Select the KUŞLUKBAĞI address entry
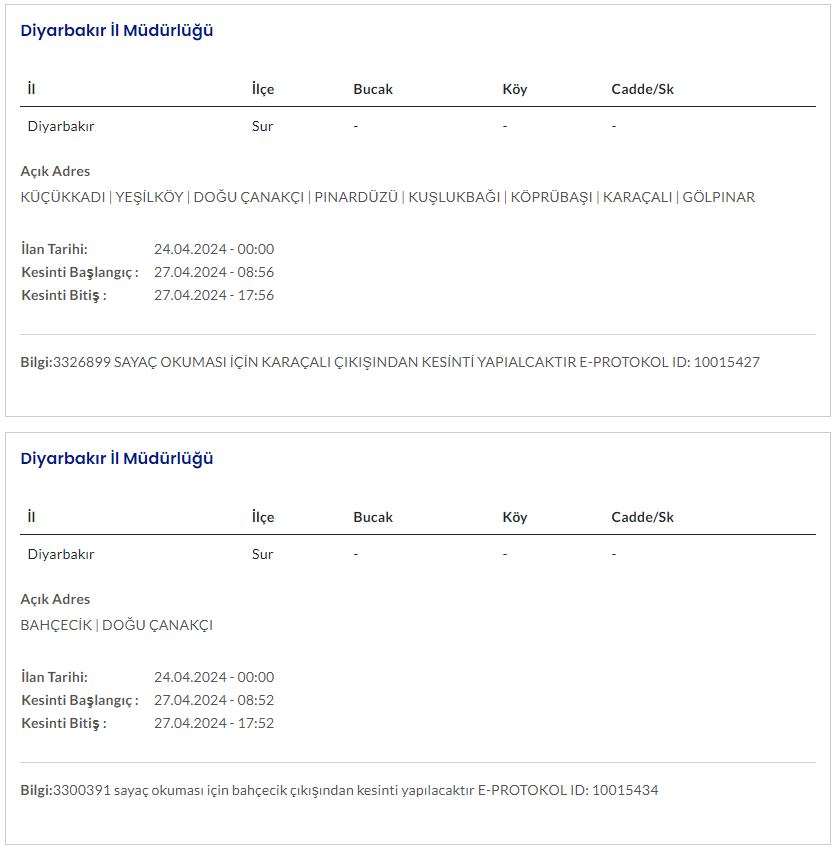 coord(454,197)
